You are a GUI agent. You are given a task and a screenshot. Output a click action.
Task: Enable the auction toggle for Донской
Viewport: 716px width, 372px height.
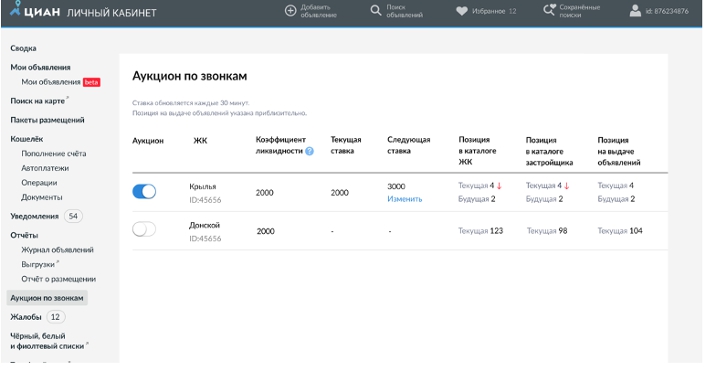(x=144, y=229)
